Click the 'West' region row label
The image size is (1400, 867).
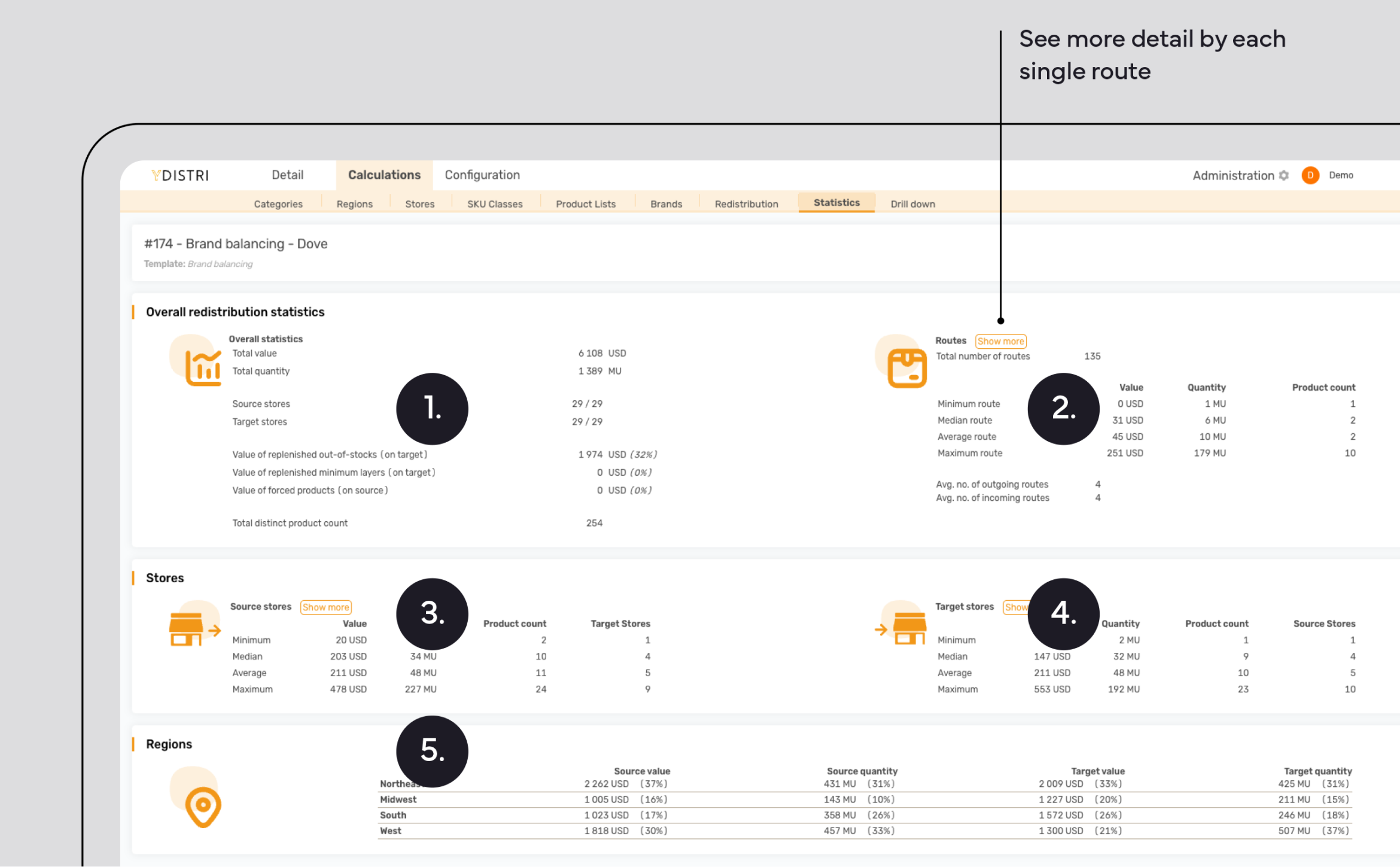[391, 831]
